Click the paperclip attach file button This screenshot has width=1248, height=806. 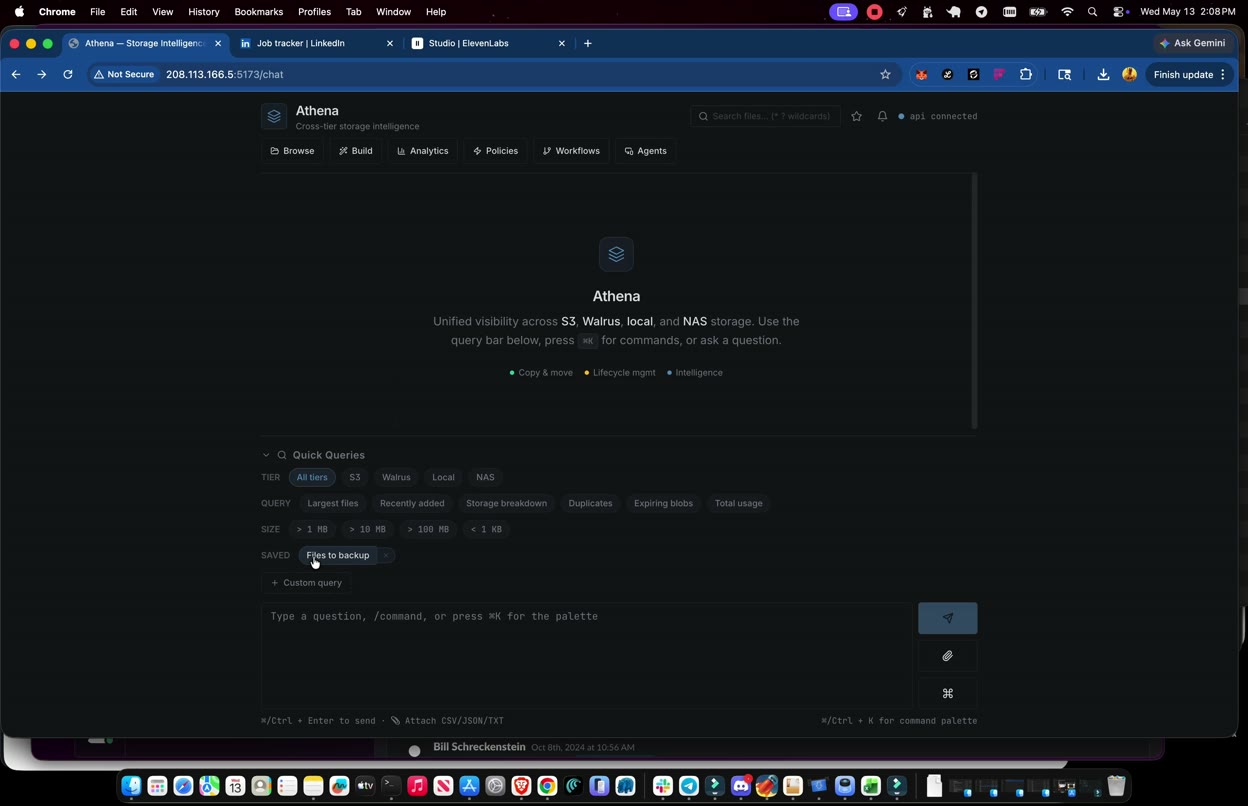click(x=947, y=656)
